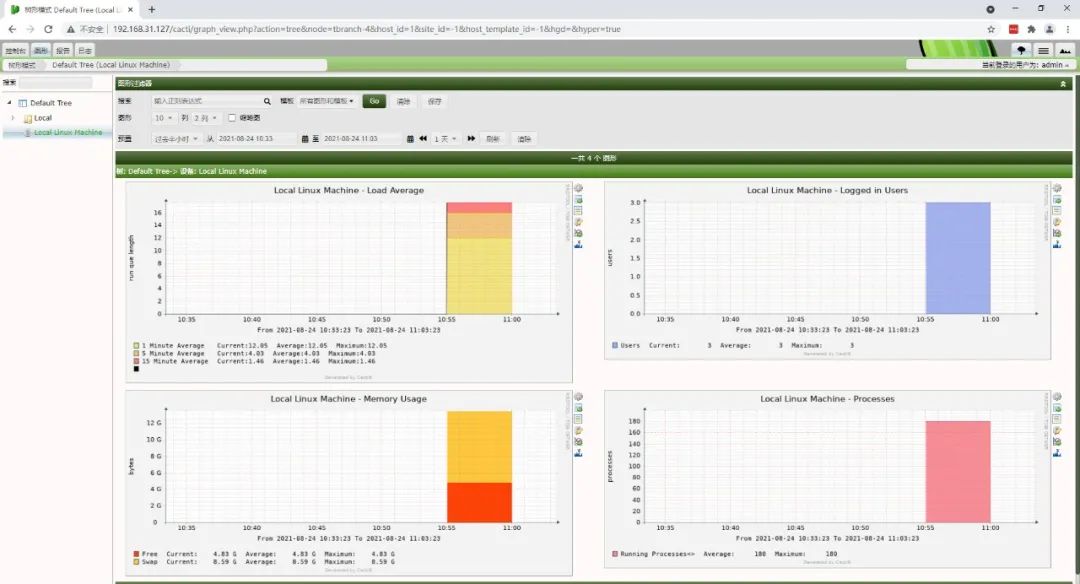Viewport: 1080px width, 584px height.
Task: Click the regular expression search field in the graph filter
Action: click(x=207, y=101)
